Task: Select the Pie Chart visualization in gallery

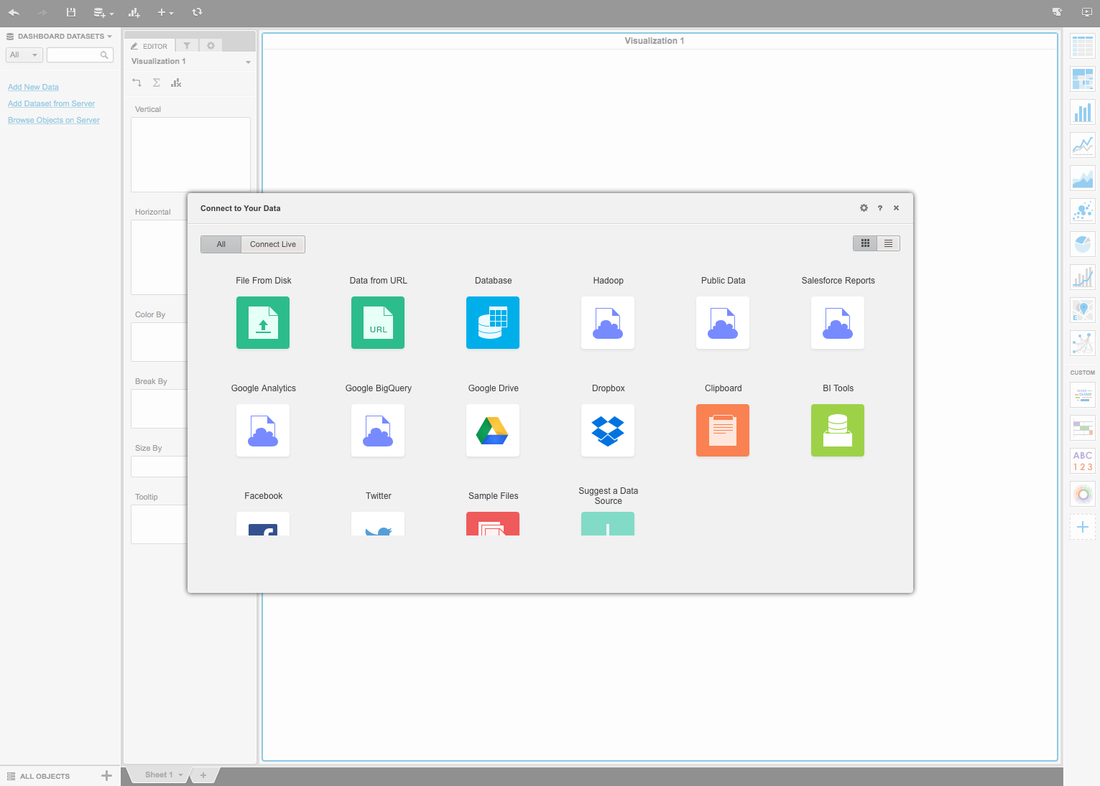Action: [1082, 244]
